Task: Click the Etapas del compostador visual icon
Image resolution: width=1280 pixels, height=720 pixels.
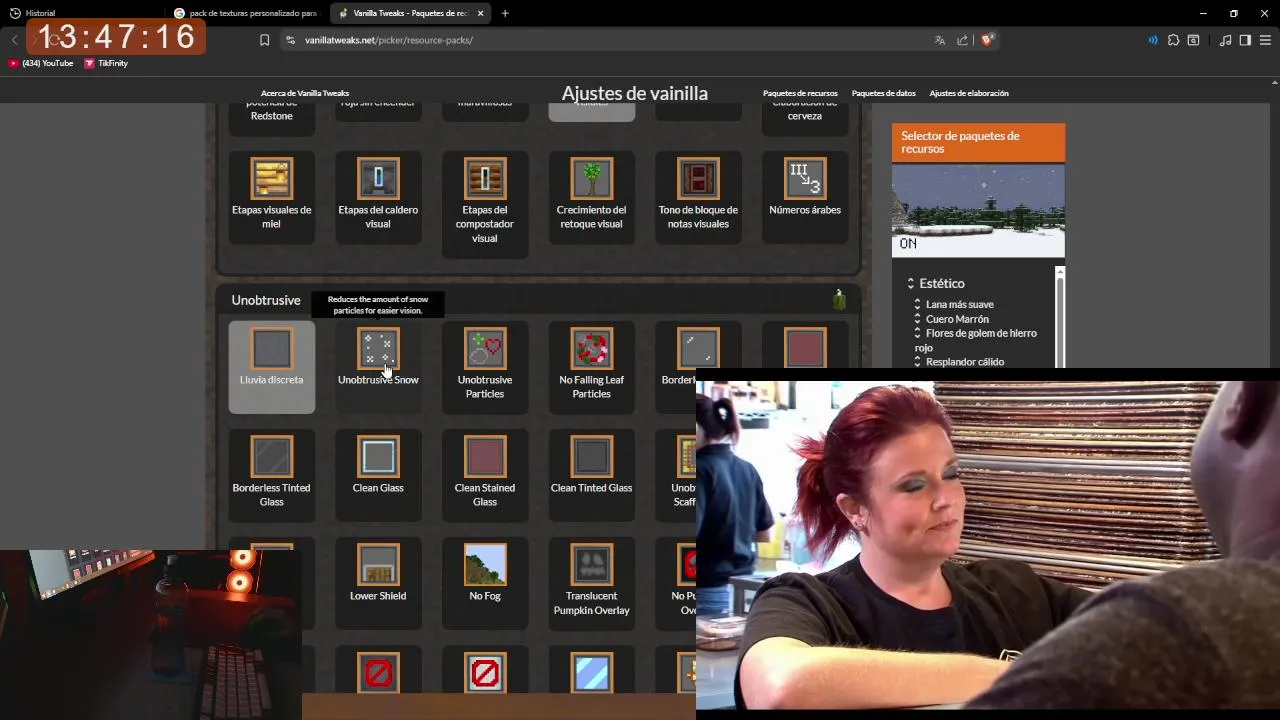Action: pos(485,179)
